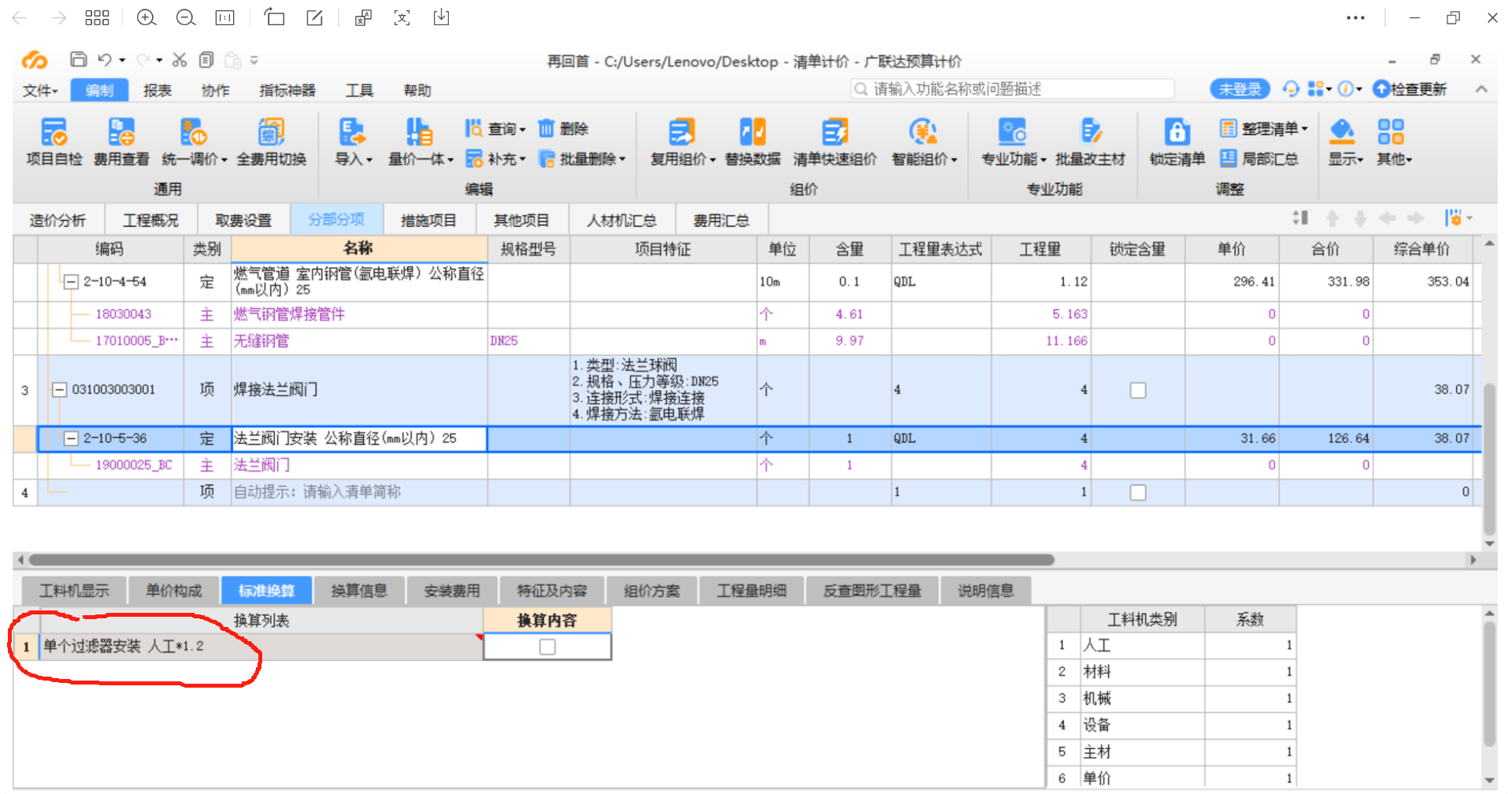Click the vertical scrollbar of main table
Image resolution: width=1512 pixels, height=794 pixels.
pos(1489,458)
